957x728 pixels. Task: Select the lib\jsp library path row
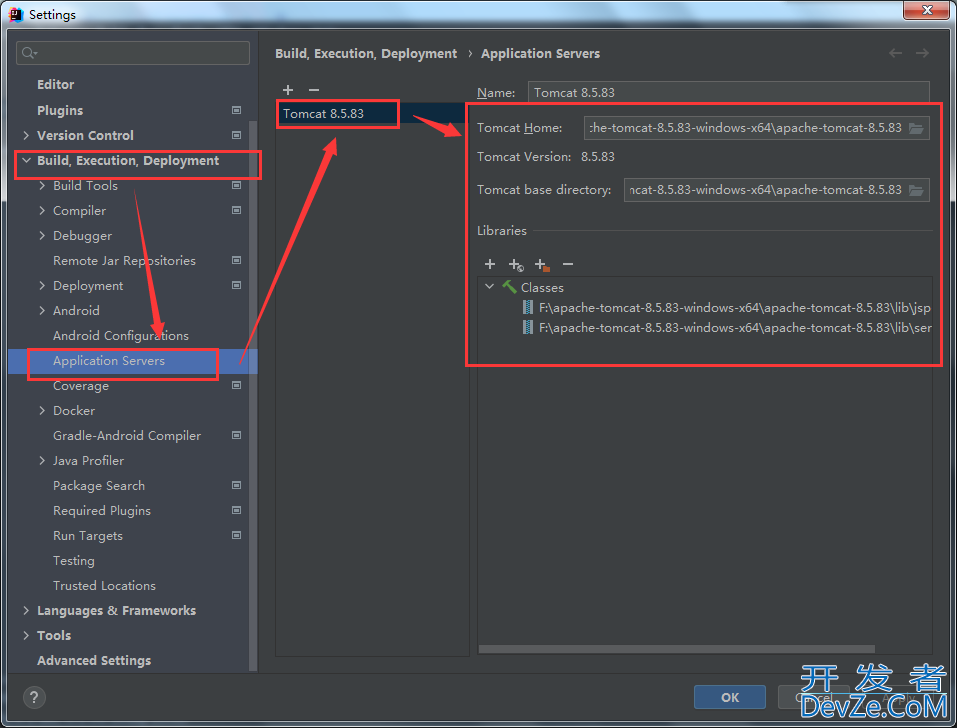706,308
